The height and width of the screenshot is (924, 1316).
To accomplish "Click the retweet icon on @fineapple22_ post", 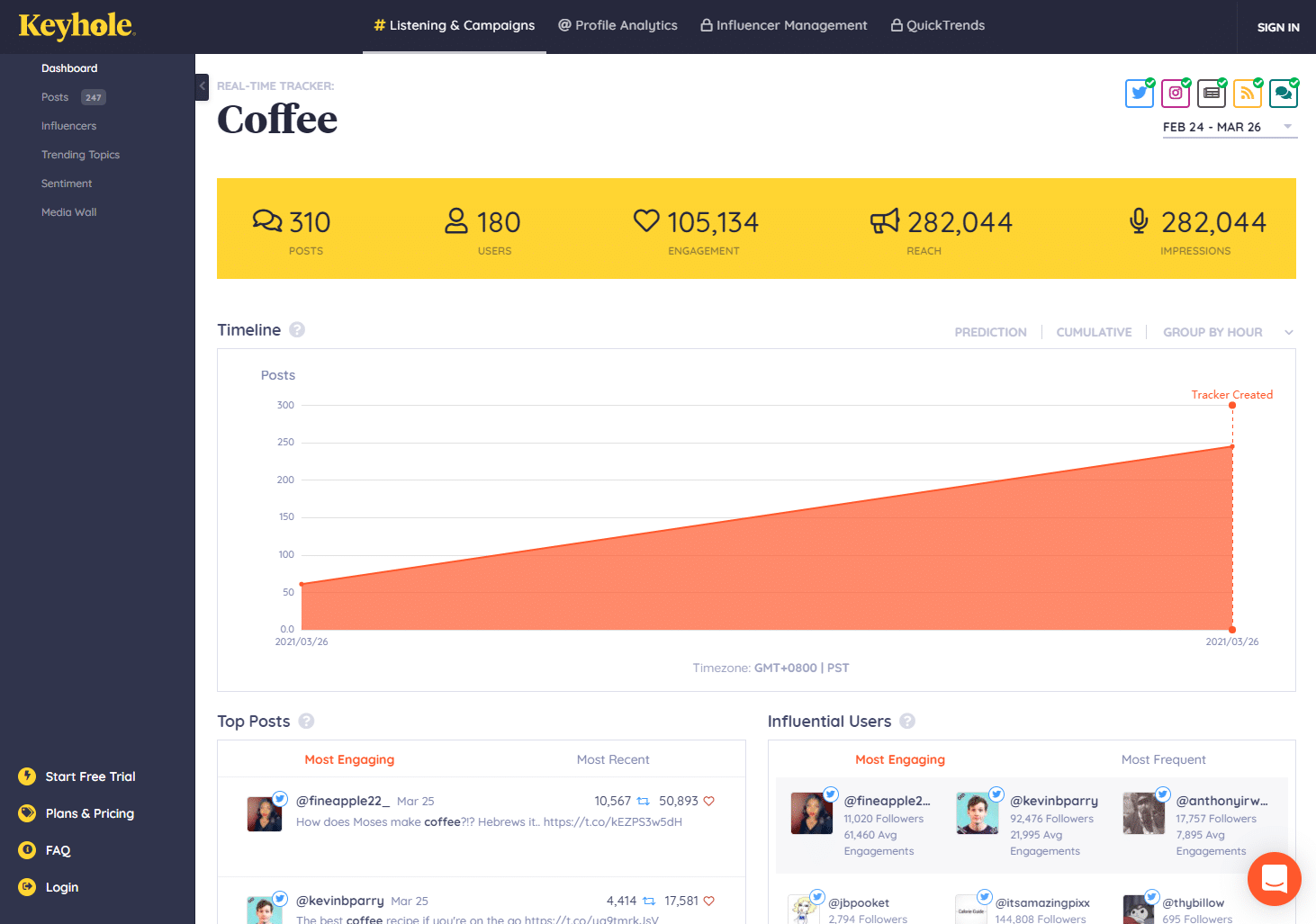I will pos(643,801).
